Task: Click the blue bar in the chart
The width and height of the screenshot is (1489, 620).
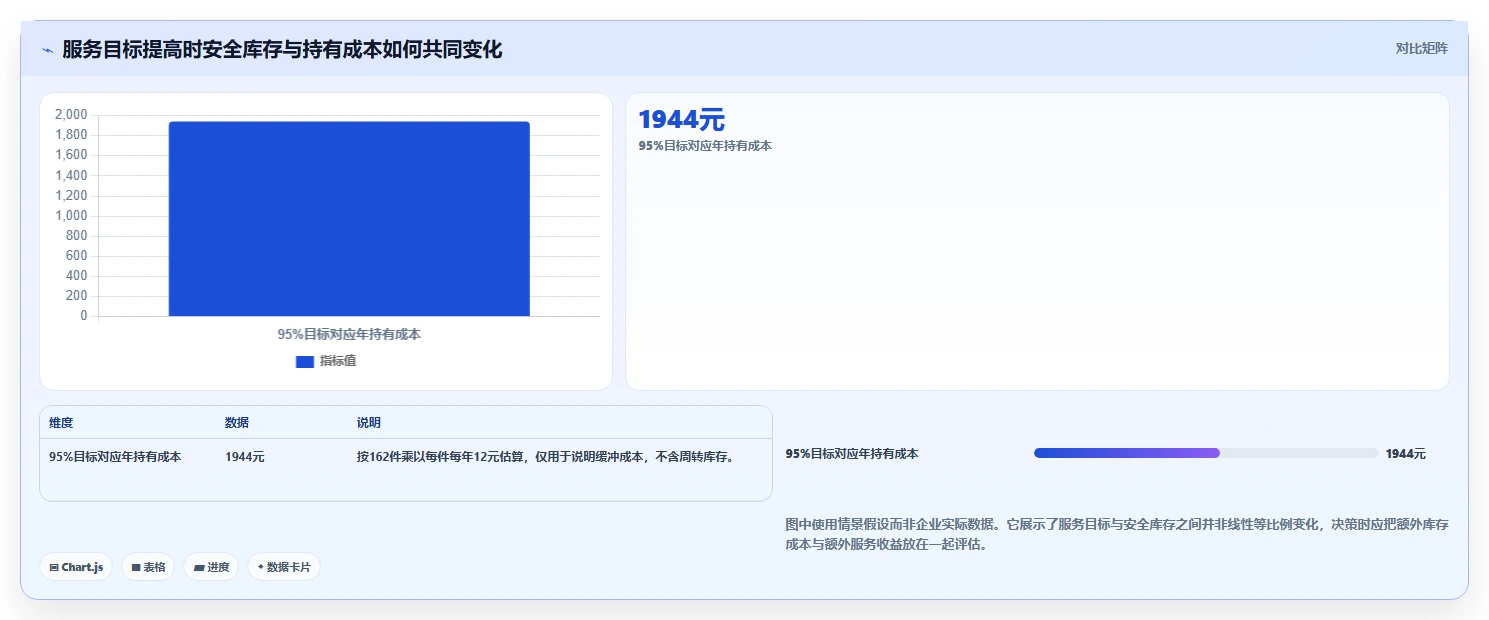Action: [x=349, y=219]
